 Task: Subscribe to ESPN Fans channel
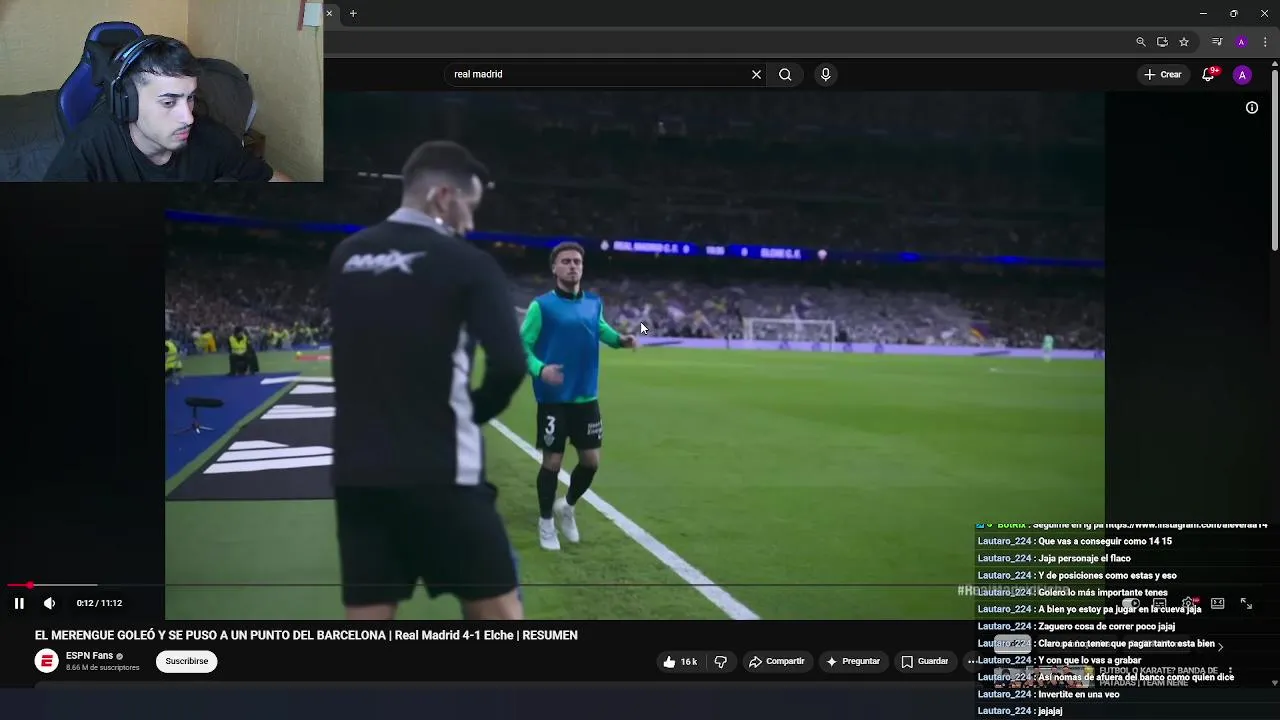[x=186, y=661]
